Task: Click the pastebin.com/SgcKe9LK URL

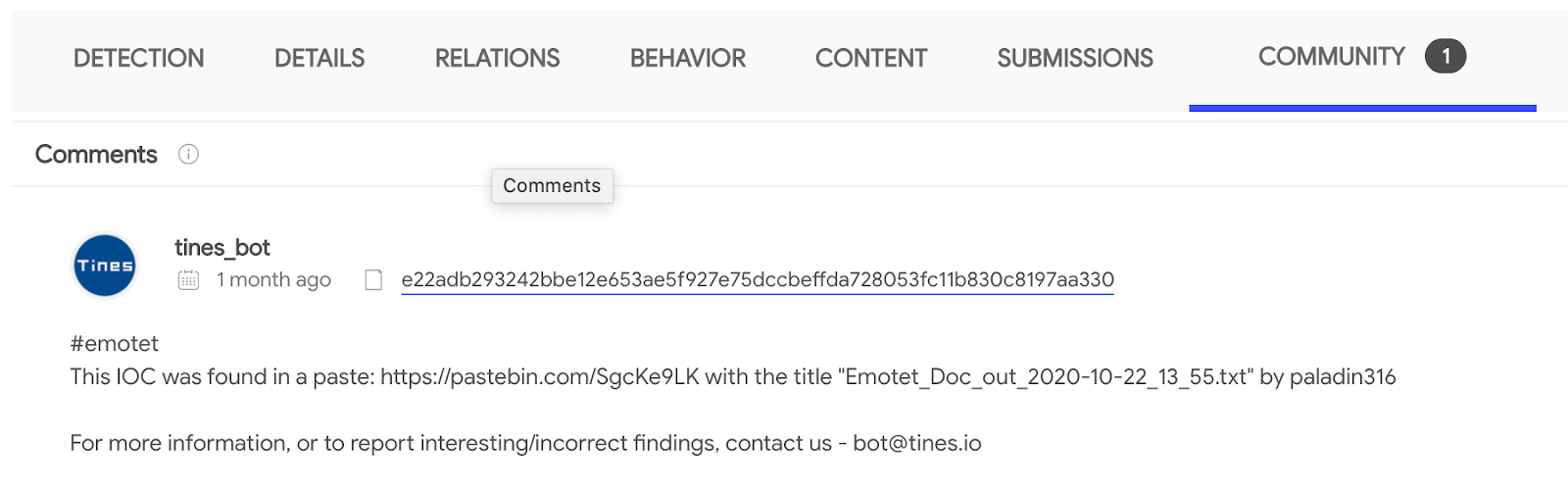Action: pos(539,377)
